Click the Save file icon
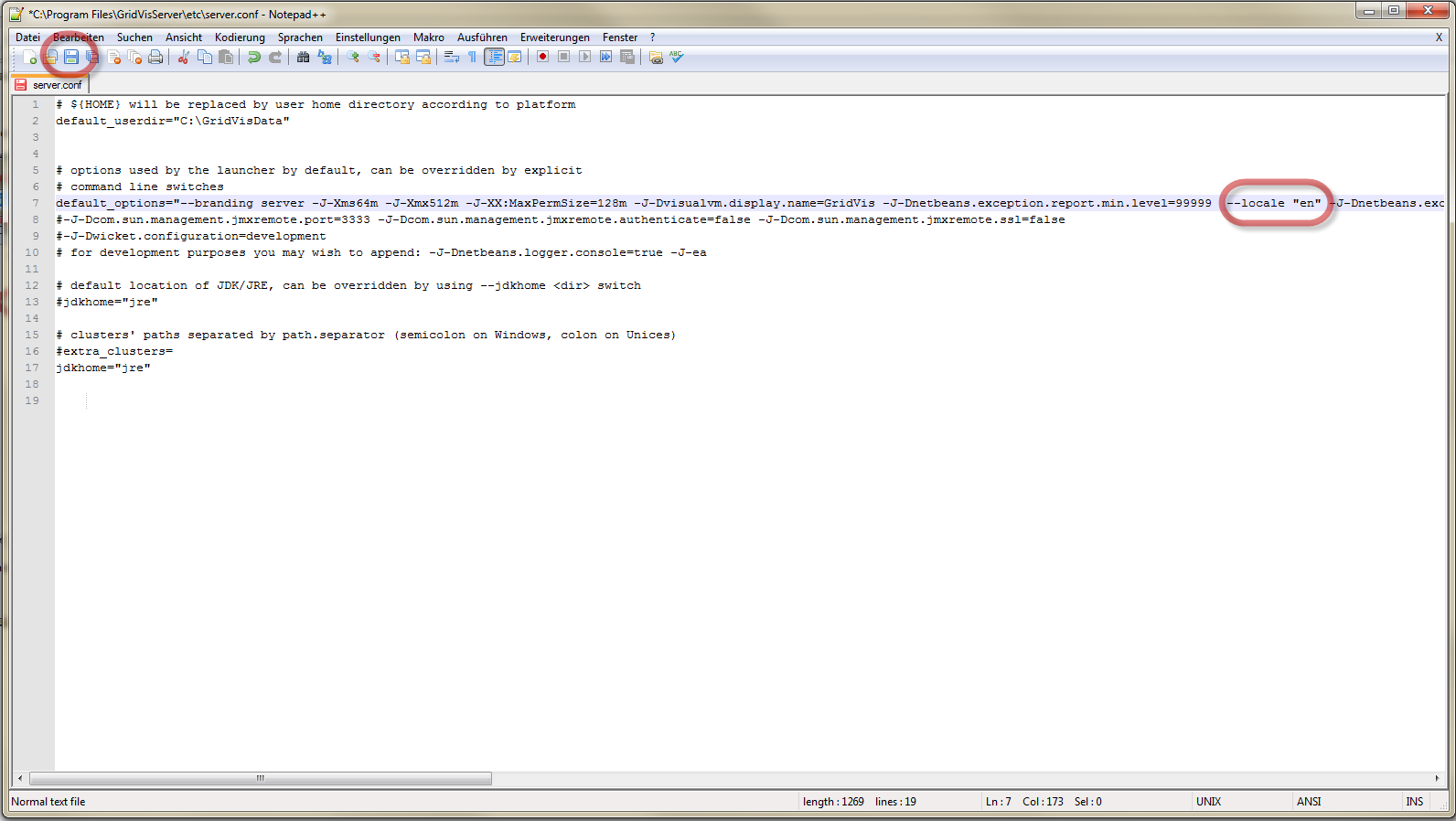The width and height of the screenshot is (1456, 821). click(x=71, y=58)
